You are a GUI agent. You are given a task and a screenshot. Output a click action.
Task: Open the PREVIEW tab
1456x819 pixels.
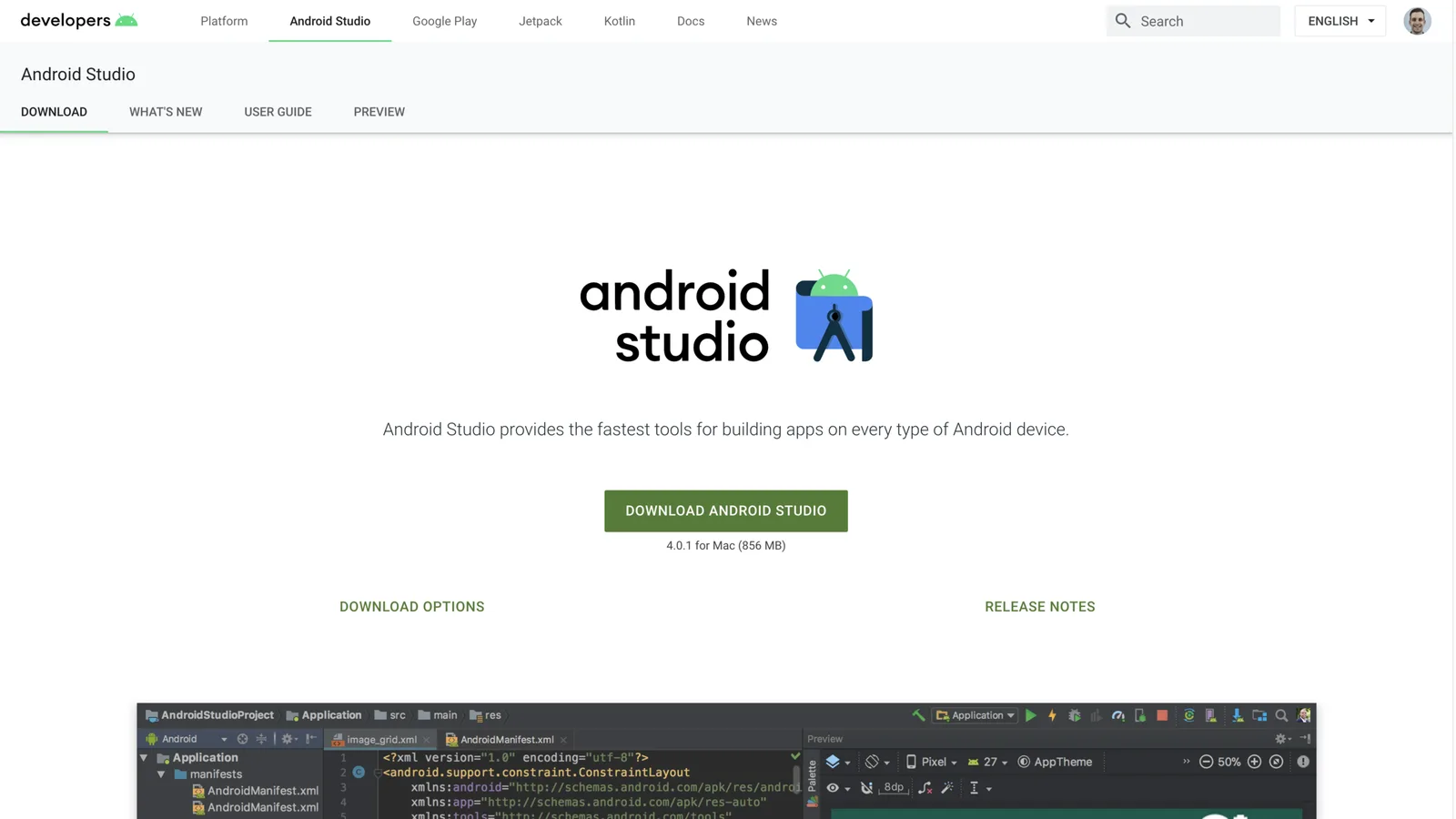pyautogui.click(x=379, y=112)
